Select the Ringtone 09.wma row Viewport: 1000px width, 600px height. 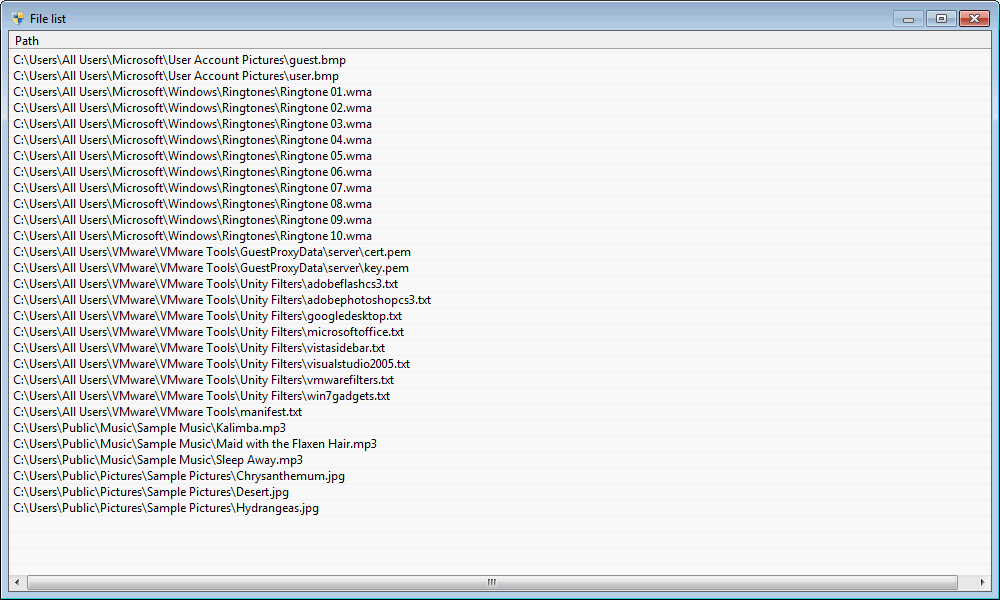500,219
